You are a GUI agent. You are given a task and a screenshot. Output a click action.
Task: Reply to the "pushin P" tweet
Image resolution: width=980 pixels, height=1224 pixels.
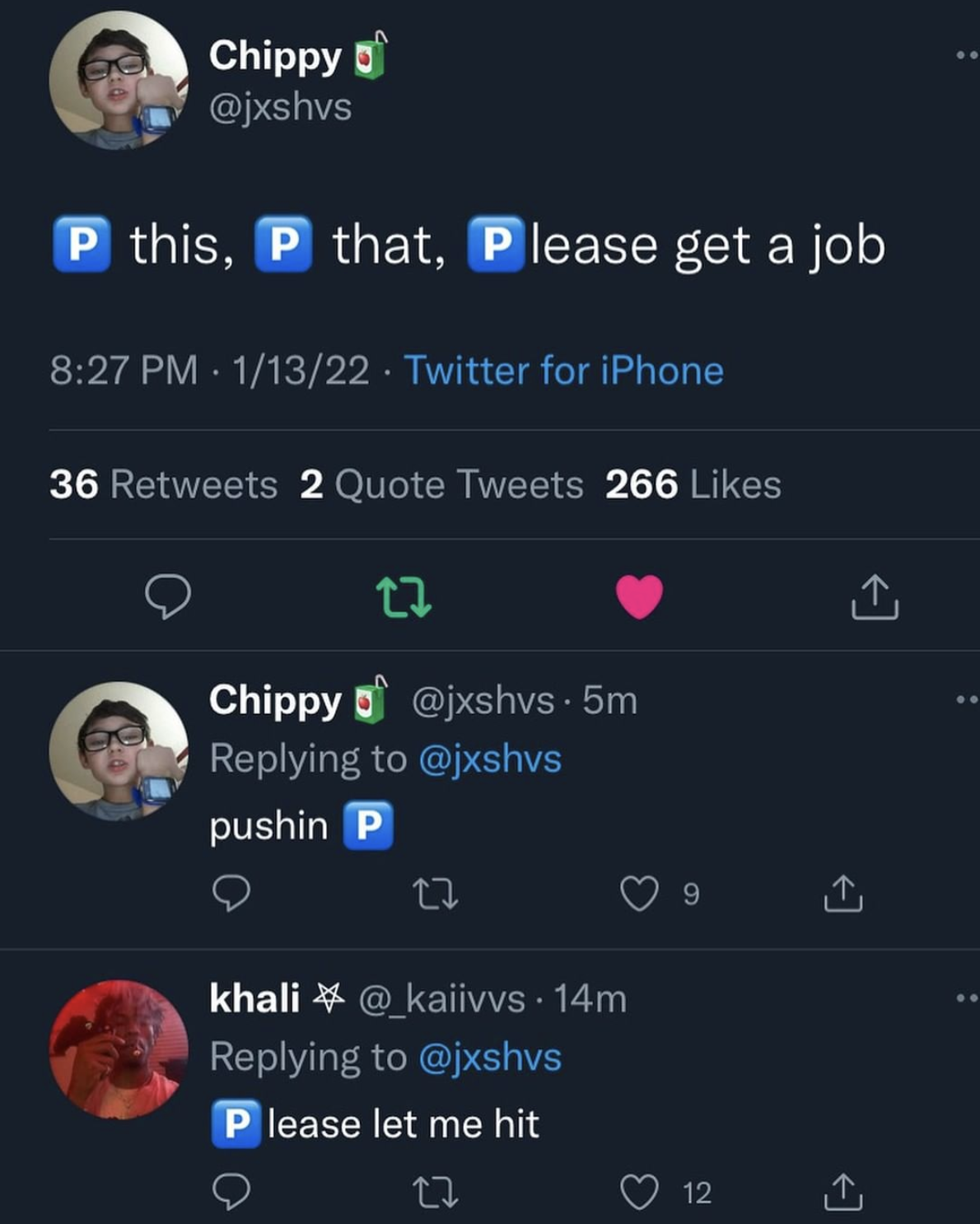[x=231, y=894]
